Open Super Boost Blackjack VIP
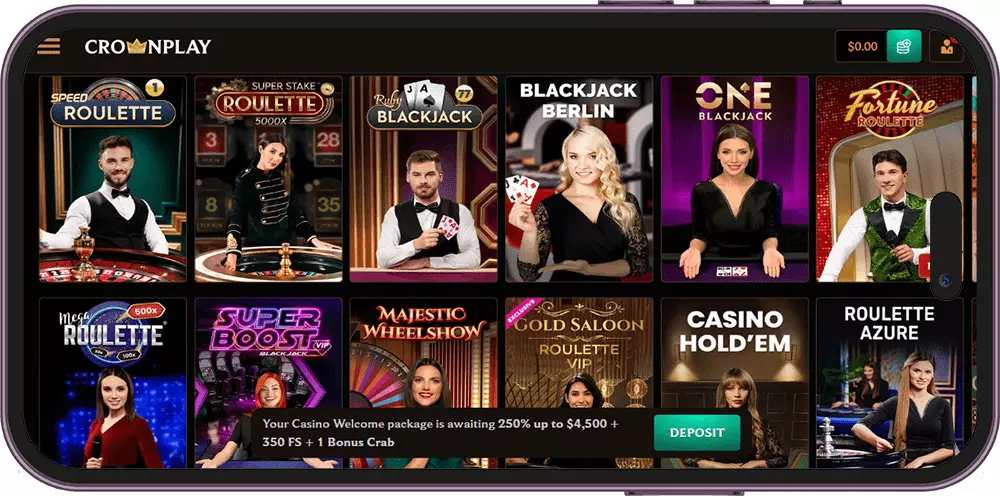1000x496 pixels. click(268, 383)
